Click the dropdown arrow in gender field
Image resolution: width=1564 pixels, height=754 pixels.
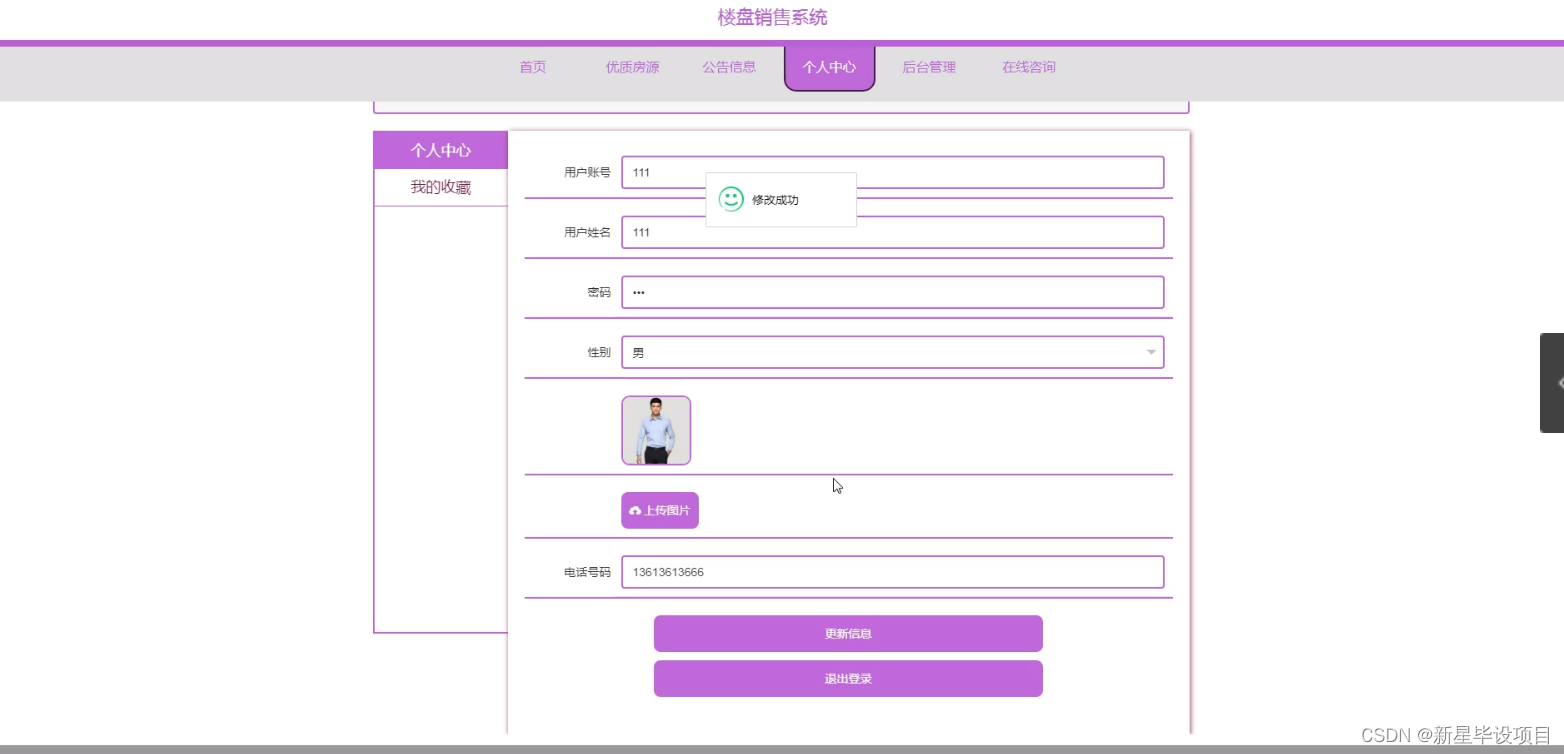click(1150, 352)
